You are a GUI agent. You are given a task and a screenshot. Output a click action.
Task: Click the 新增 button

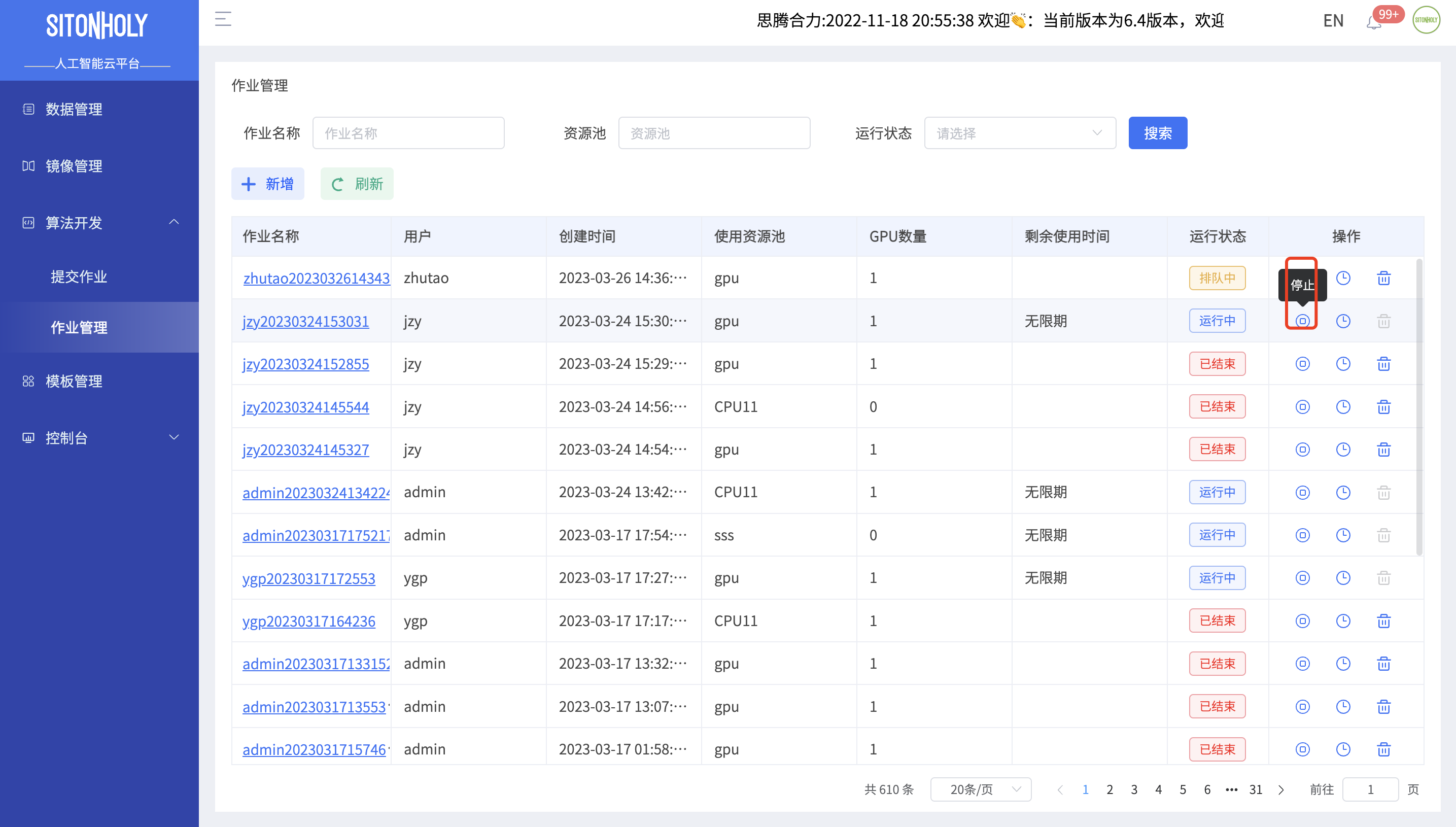click(267, 184)
